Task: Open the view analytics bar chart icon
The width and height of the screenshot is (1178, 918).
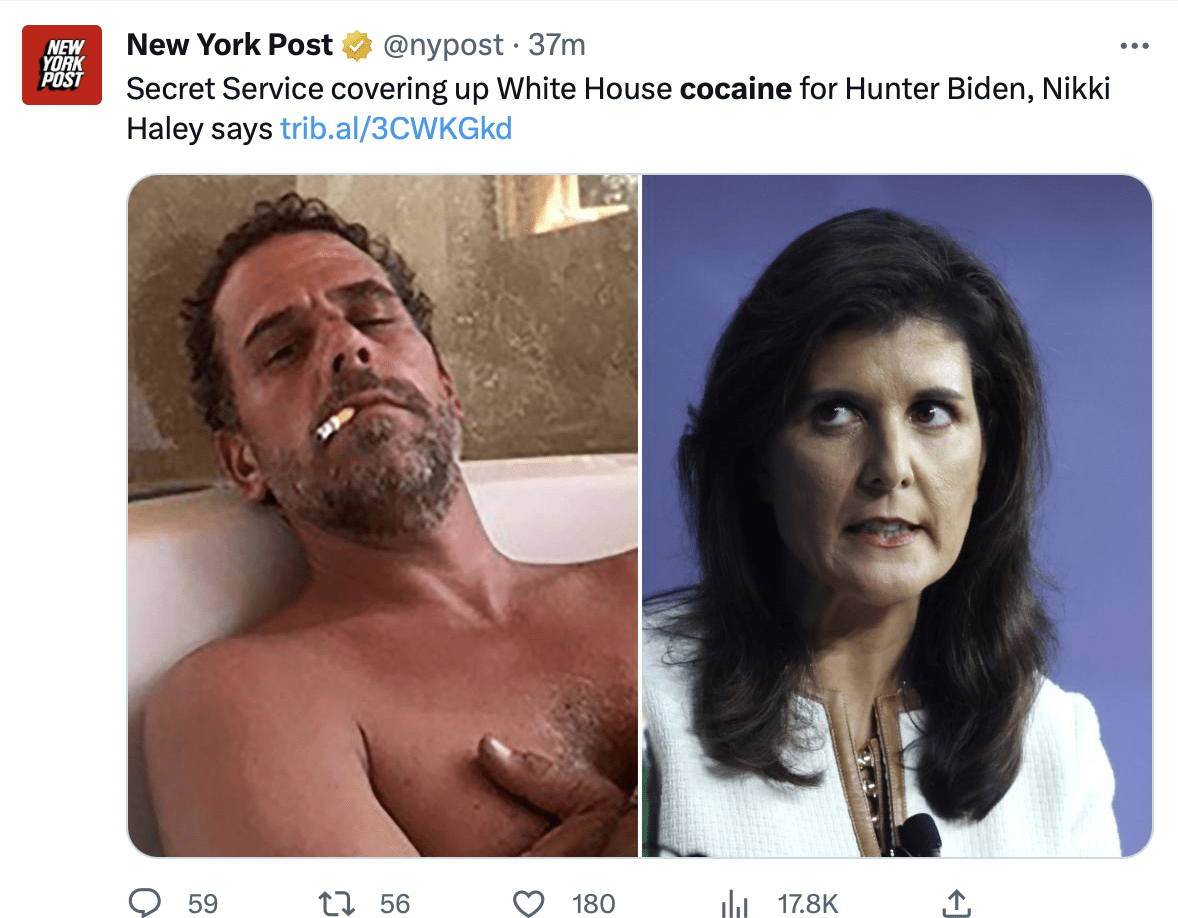Action: 735,903
